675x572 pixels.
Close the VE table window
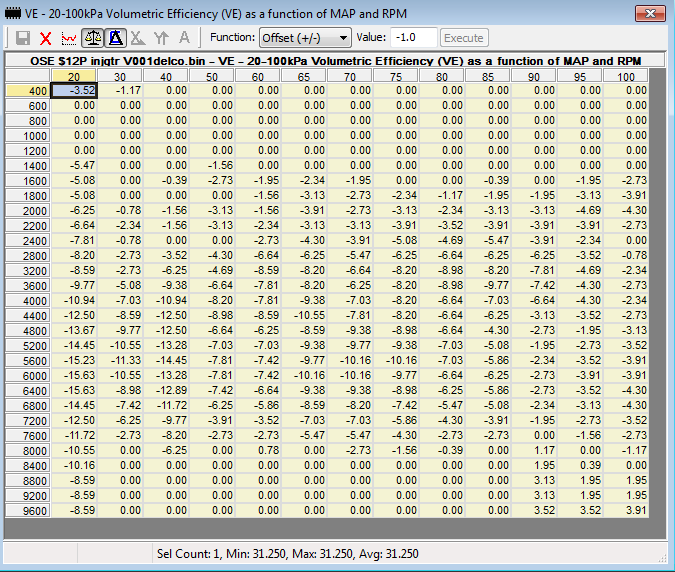tap(650, 14)
